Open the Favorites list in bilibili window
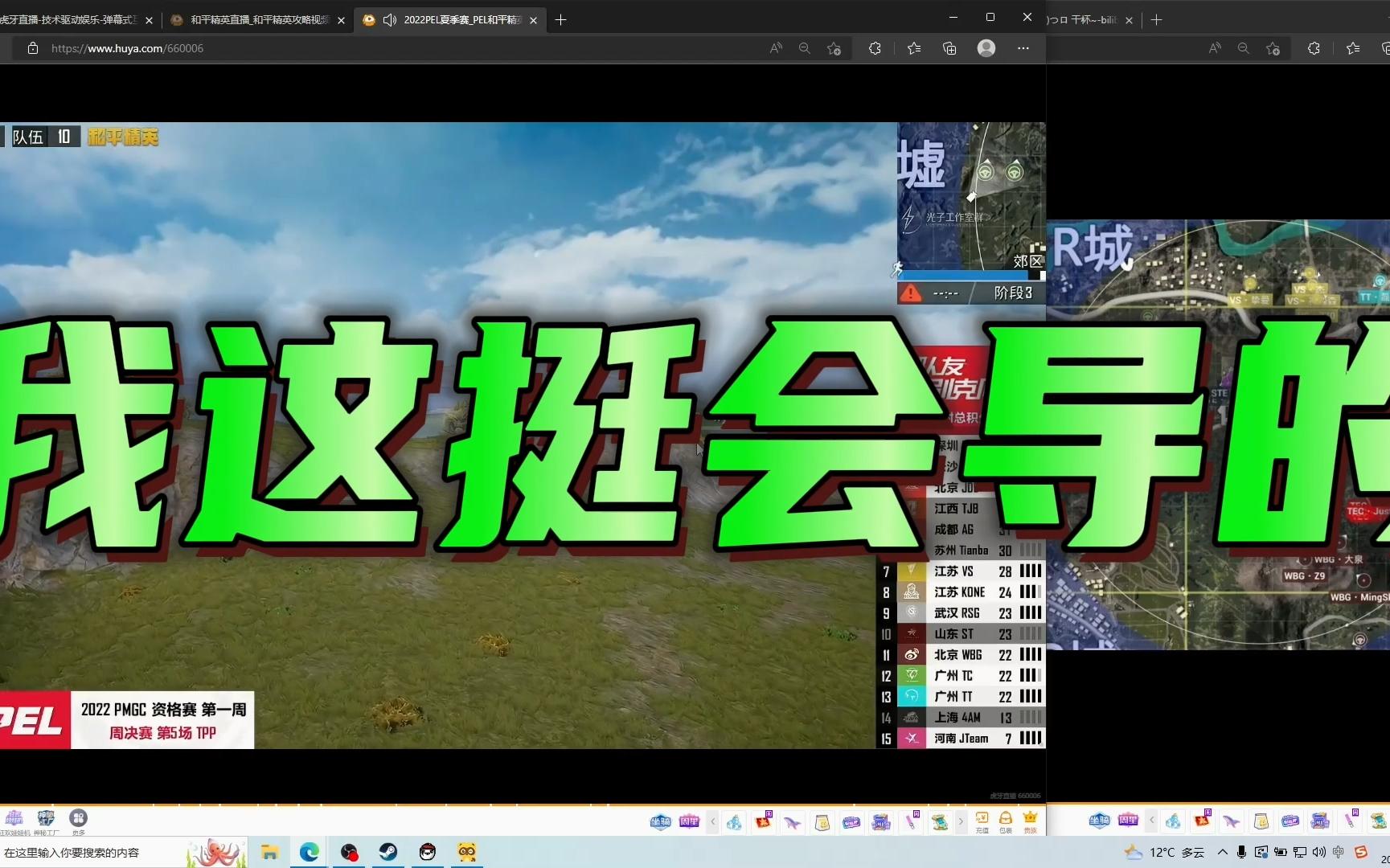This screenshot has width=1390, height=868. click(1353, 48)
